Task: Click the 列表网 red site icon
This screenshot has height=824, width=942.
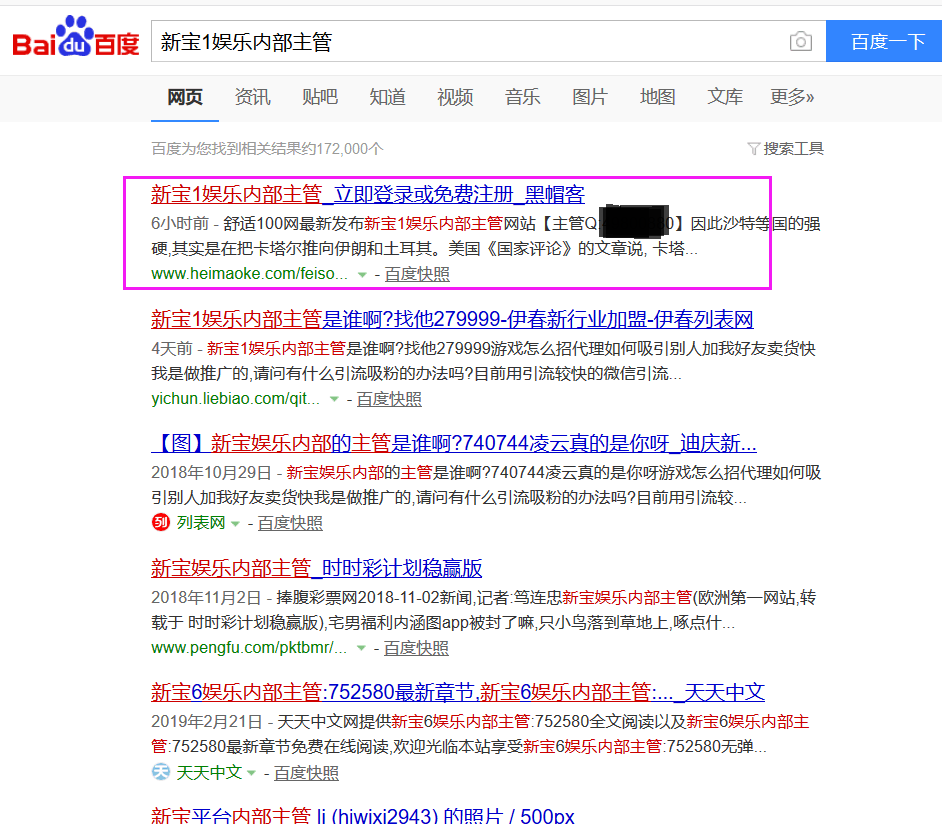Action: pos(160,523)
